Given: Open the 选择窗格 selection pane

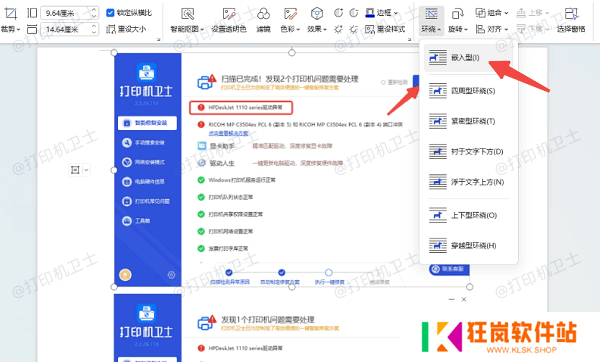Looking at the screenshot, I should [x=571, y=20].
